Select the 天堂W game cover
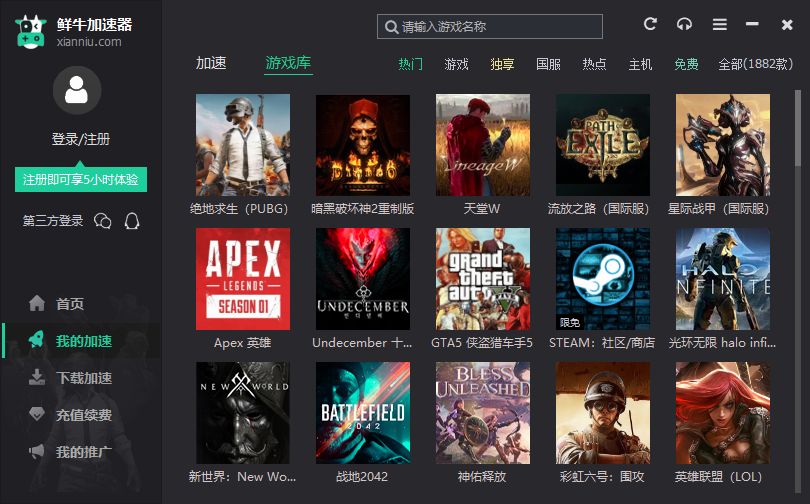 (482, 145)
